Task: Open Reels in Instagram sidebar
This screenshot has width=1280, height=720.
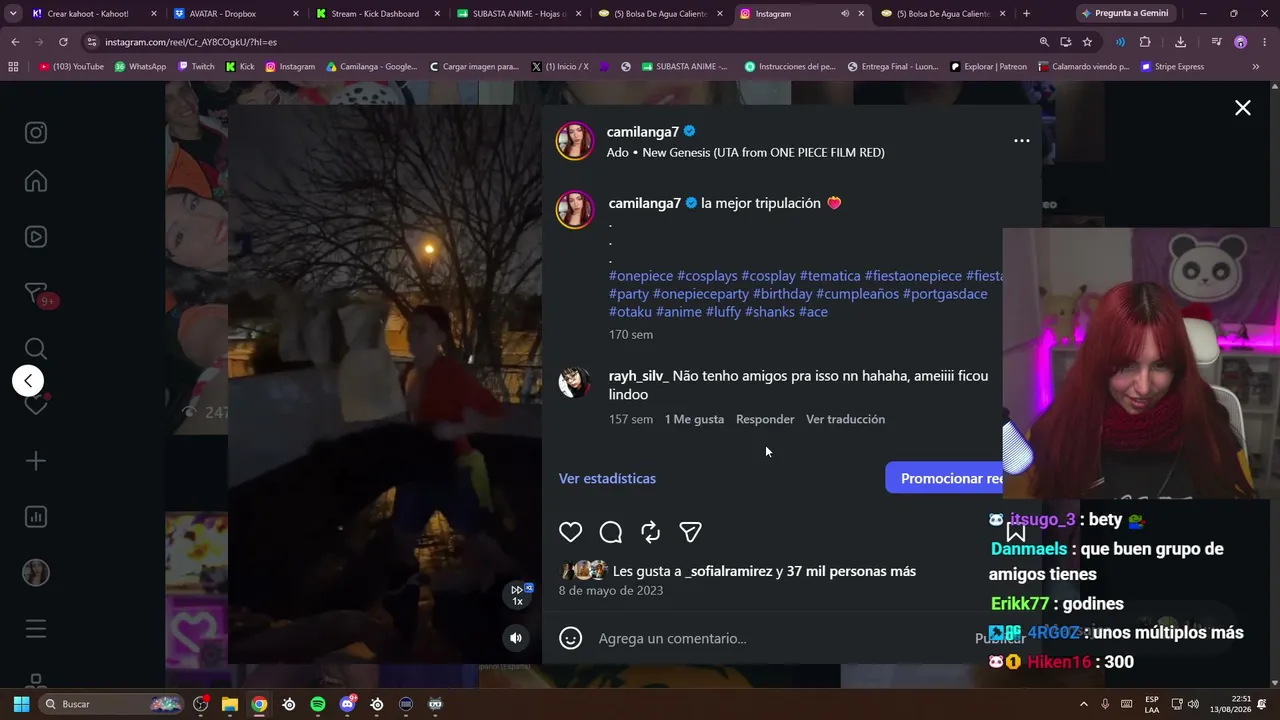Action: tap(36, 237)
